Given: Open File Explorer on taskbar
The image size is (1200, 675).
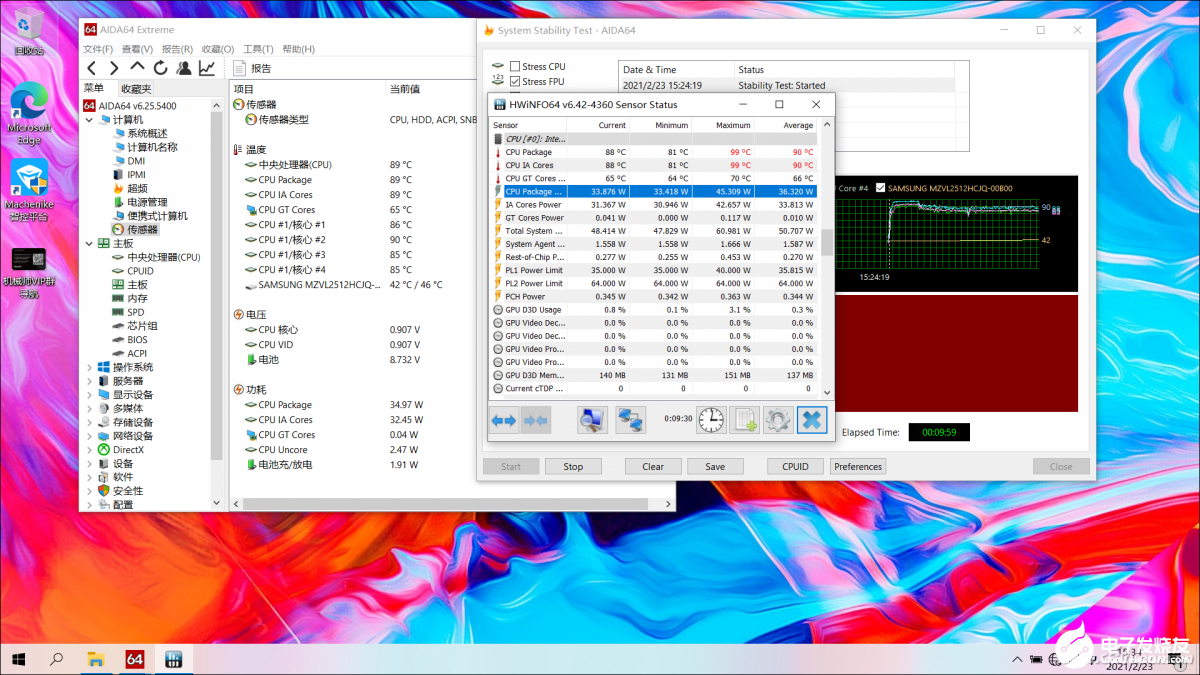Looking at the screenshot, I should coord(95,659).
